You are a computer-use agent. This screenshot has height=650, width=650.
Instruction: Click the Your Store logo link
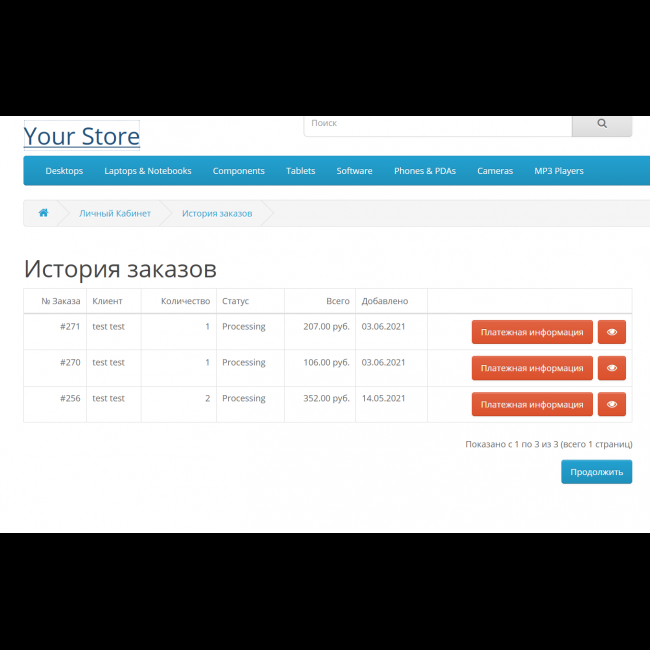click(82, 136)
